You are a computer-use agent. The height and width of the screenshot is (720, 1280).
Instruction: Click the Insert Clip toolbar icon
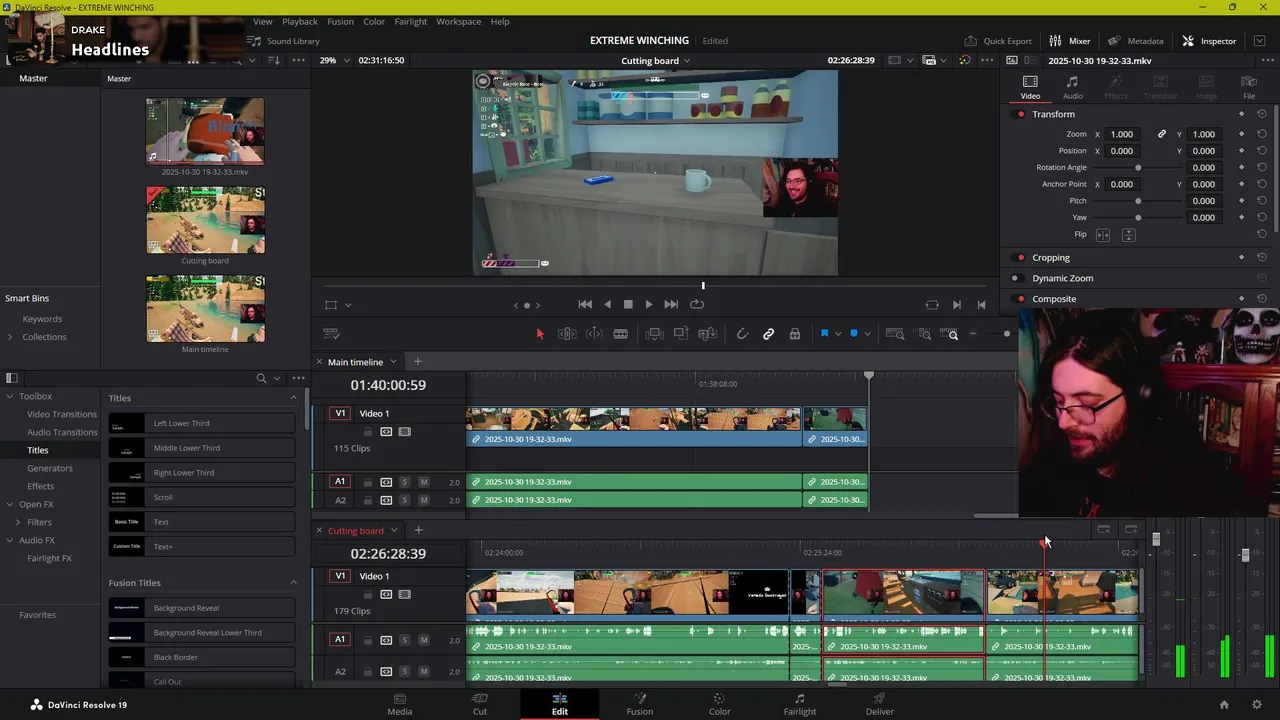[x=654, y=334]
